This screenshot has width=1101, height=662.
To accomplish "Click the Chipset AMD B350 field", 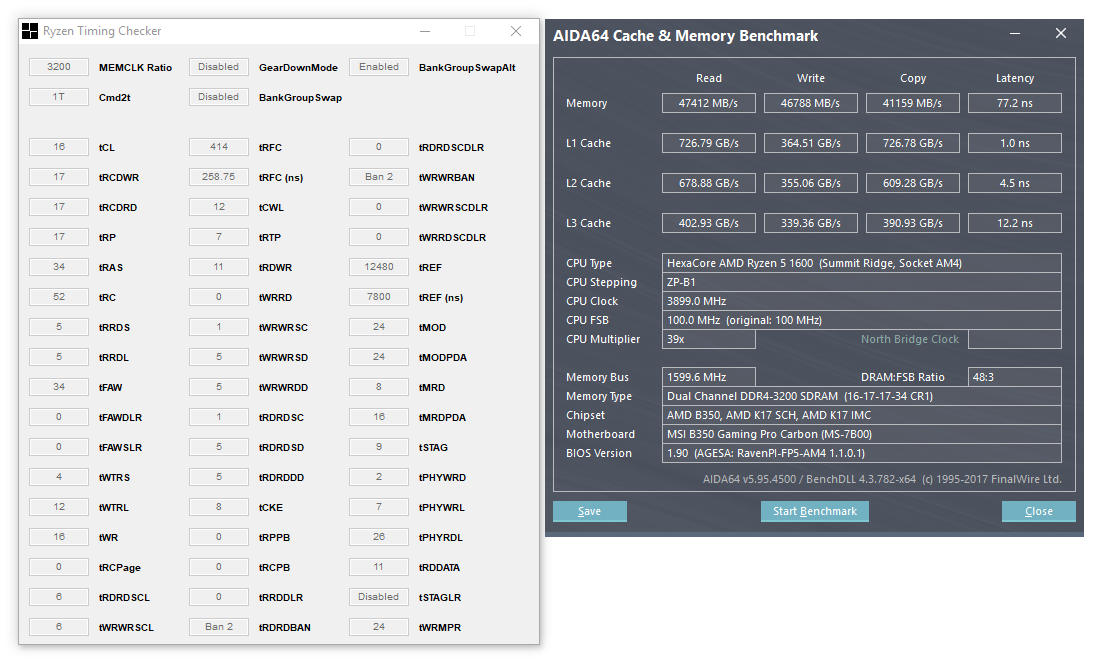I will [862, 415].
